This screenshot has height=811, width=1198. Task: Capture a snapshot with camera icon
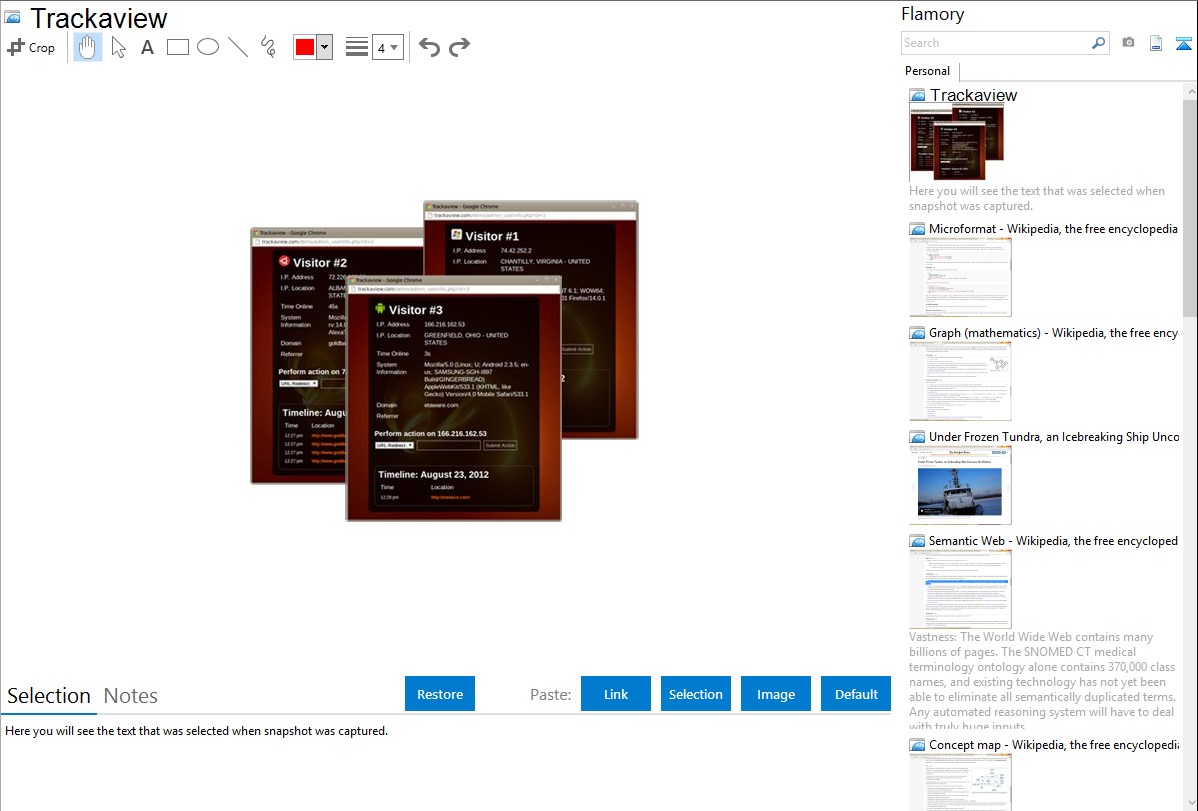(x=1128, y=43)
